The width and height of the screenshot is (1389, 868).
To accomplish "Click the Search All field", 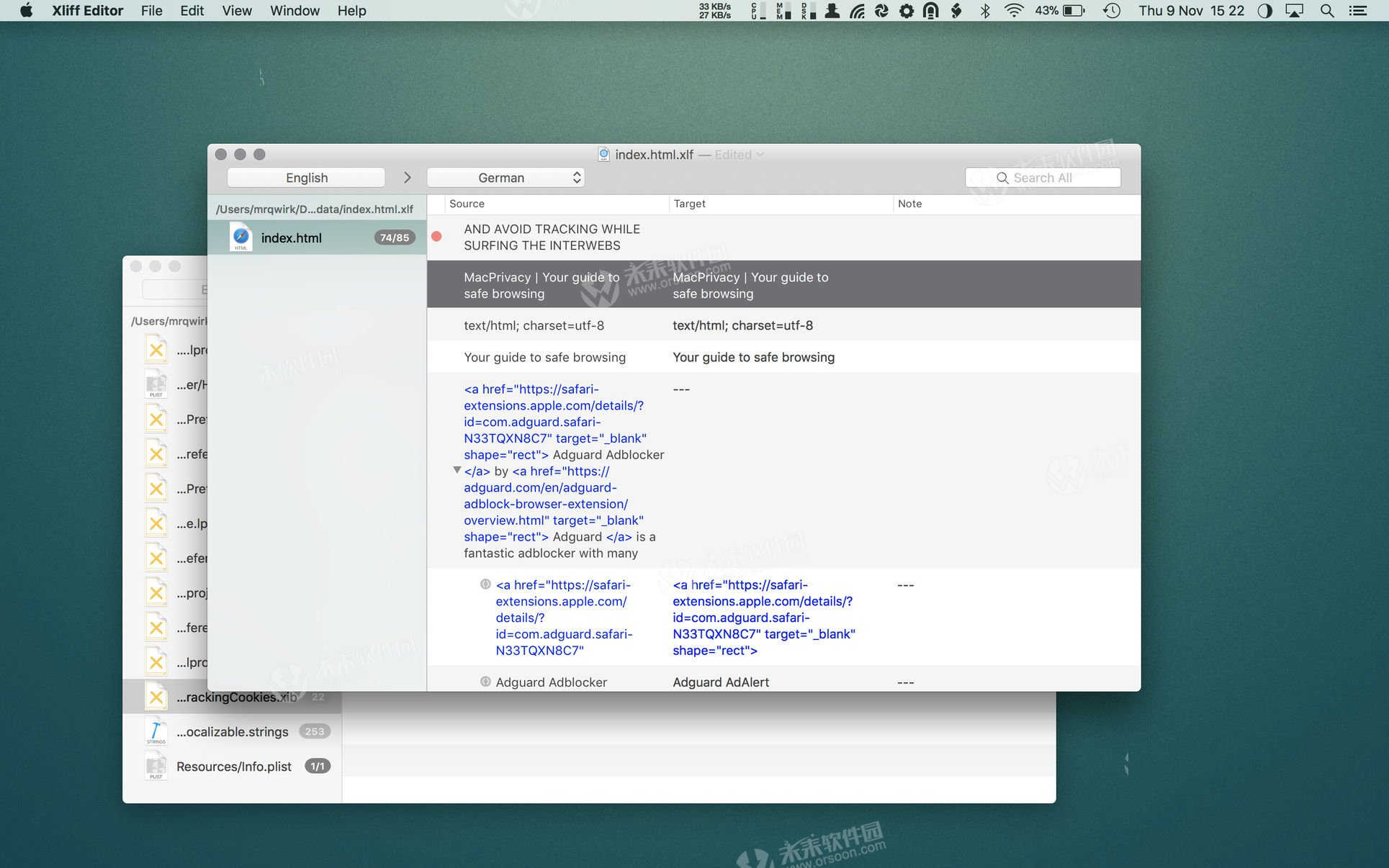I will coord(1043,178).
